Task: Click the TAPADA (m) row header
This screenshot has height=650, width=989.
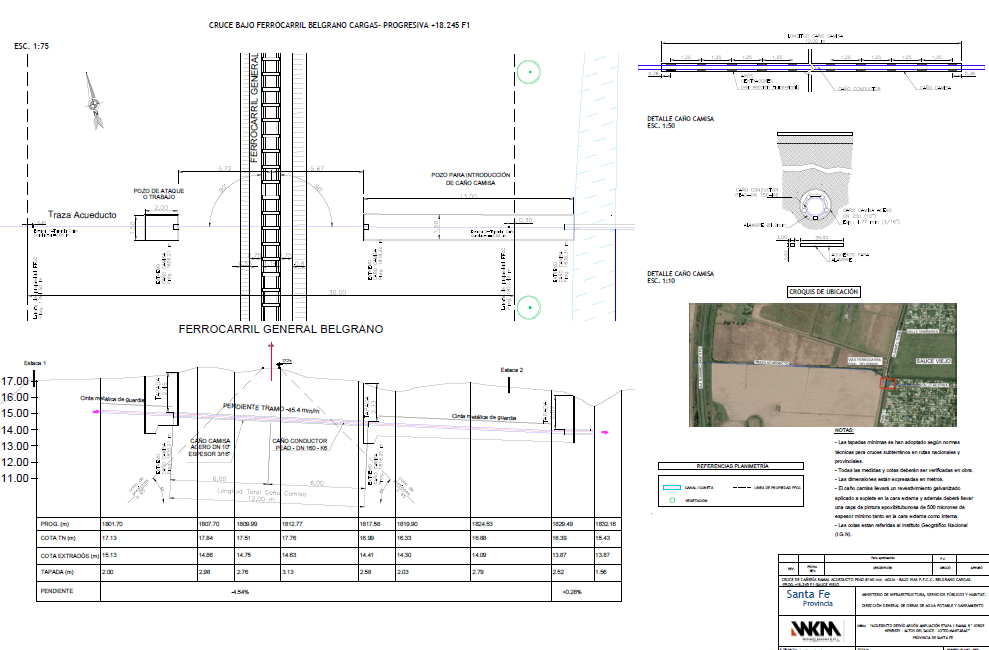Action: (57, 572)
